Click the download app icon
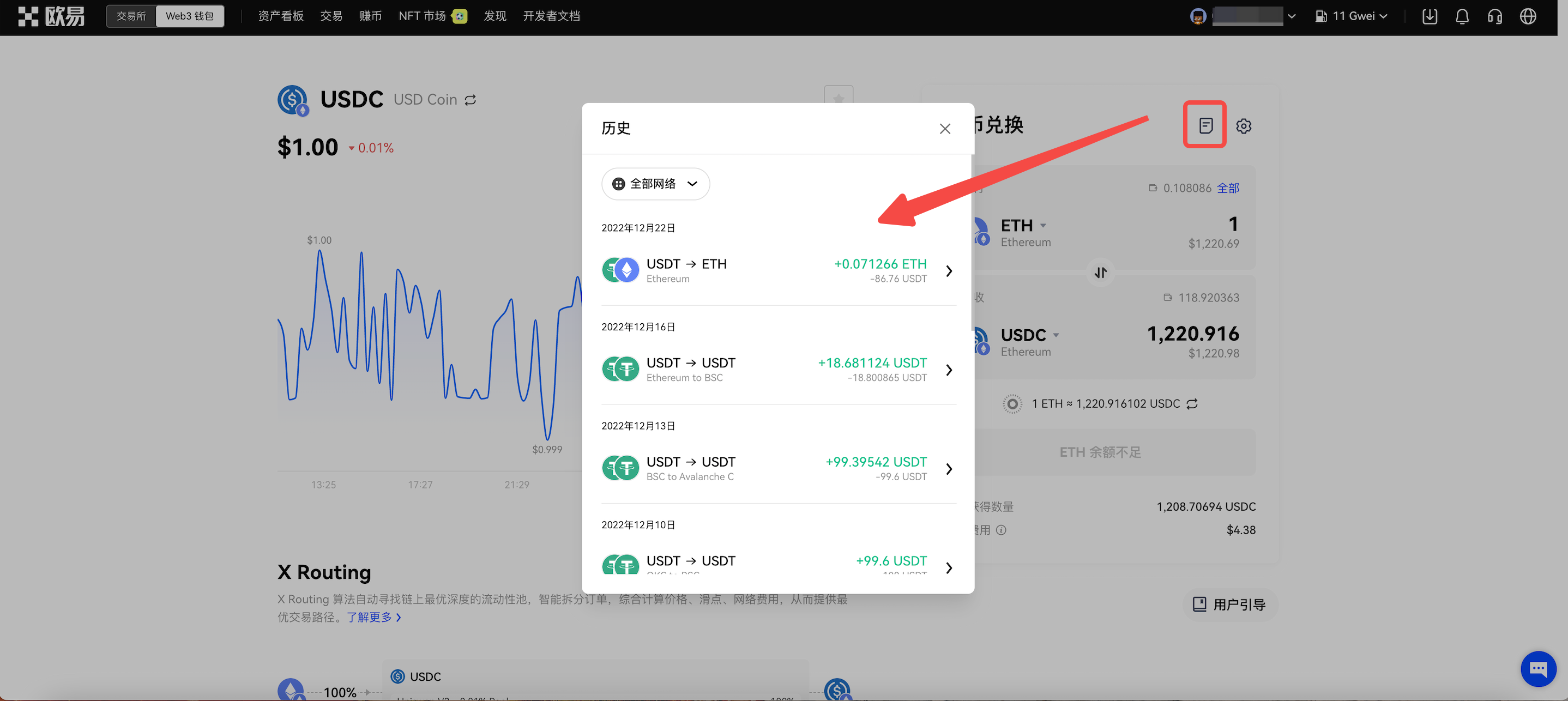This screenshot has width=1568, height=701. point(1429,16)
